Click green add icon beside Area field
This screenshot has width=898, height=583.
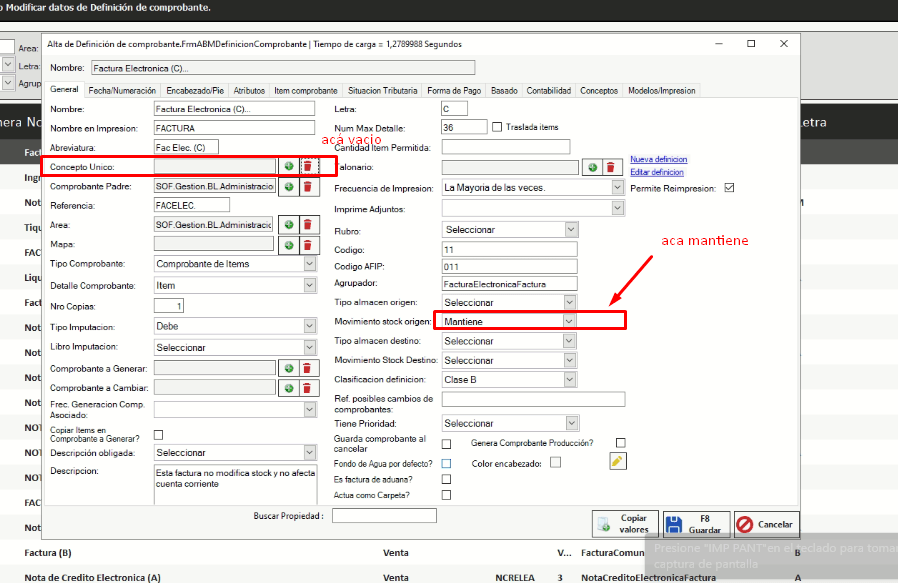click(289, 225)
